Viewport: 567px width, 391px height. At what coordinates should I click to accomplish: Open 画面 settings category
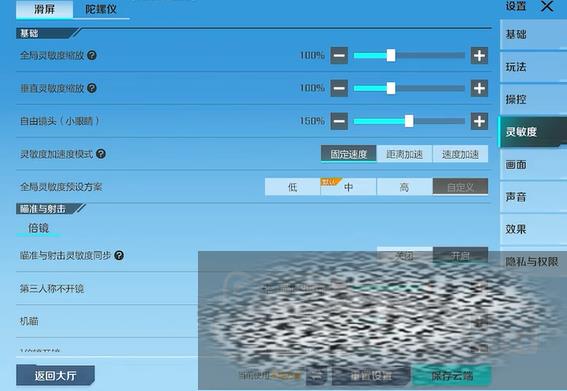533,165
